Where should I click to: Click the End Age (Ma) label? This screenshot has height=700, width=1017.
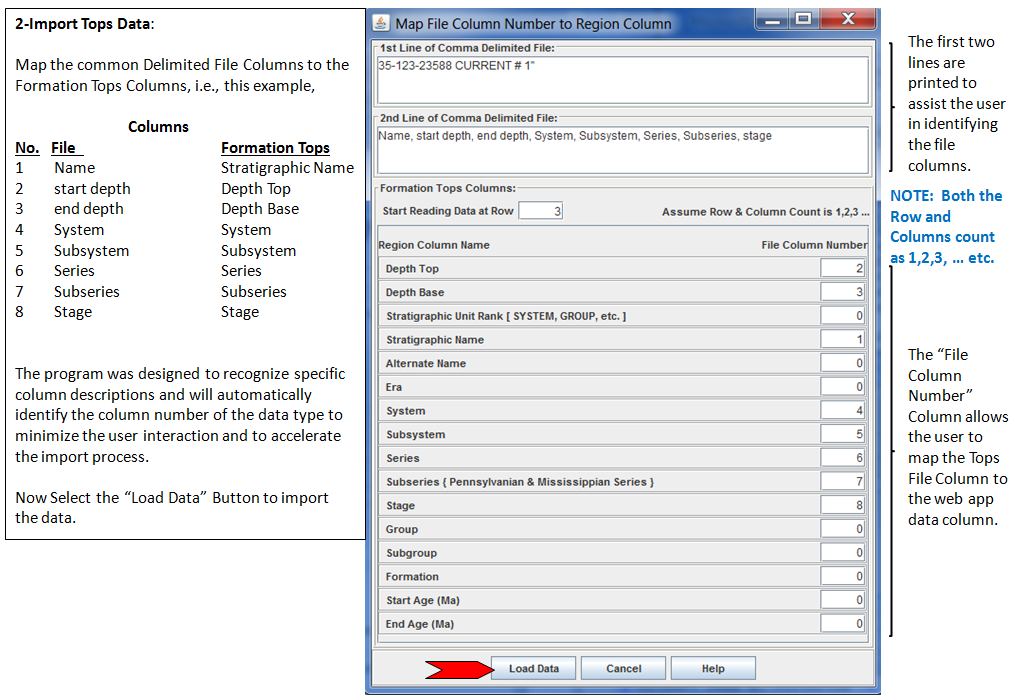click(x=420, y=624)
